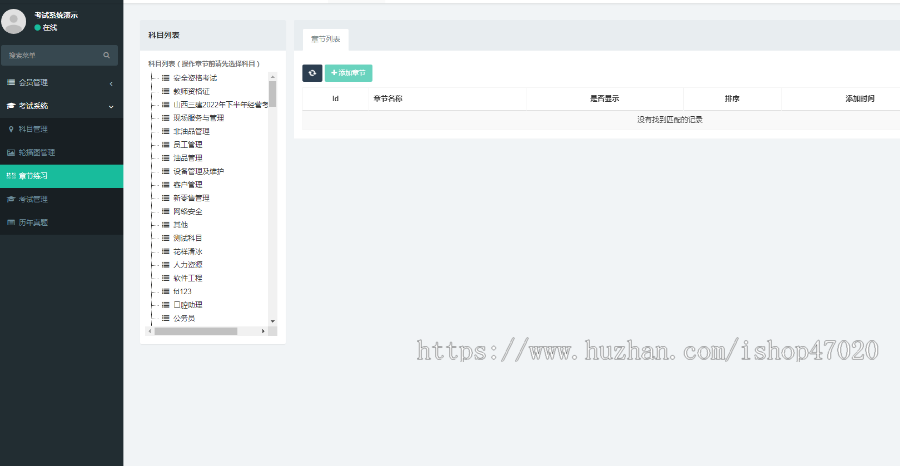Click the 添加章节 button
This screenshot has width=900, height=466.
pos(348,73)
